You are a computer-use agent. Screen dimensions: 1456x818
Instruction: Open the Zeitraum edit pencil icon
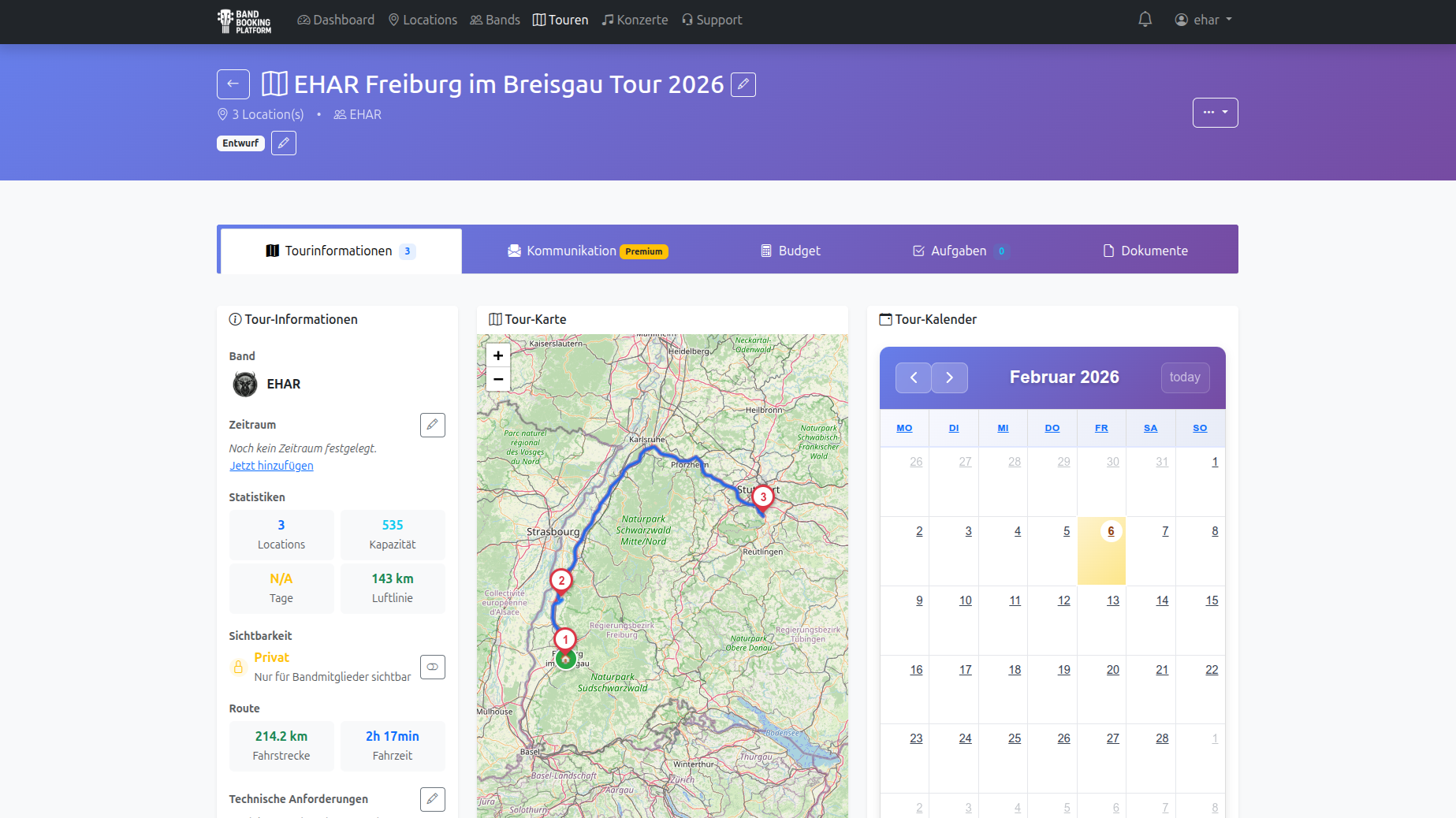pyautogui.click(x=432, y=425)
